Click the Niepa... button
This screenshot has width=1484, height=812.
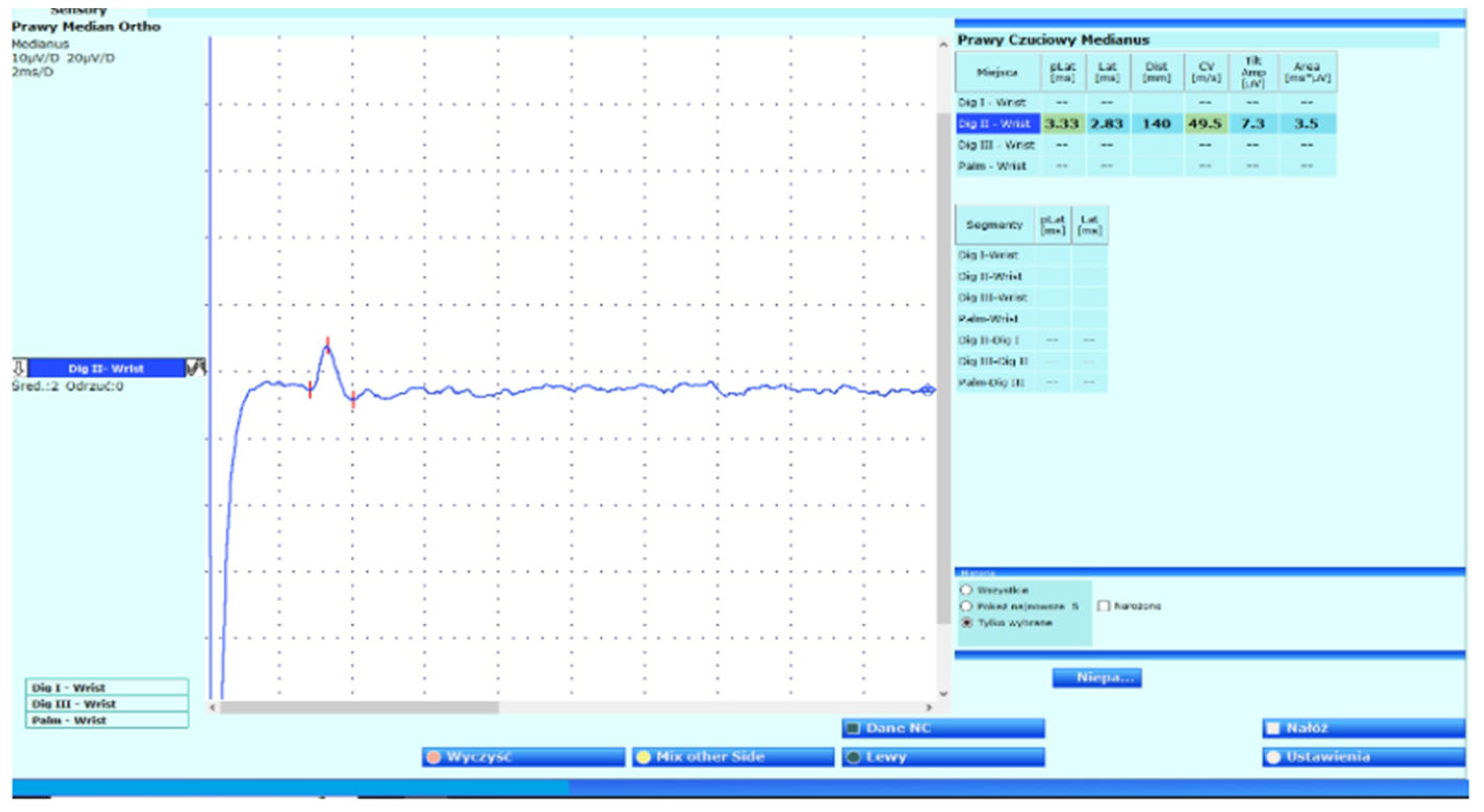(x=1097, y=678)
